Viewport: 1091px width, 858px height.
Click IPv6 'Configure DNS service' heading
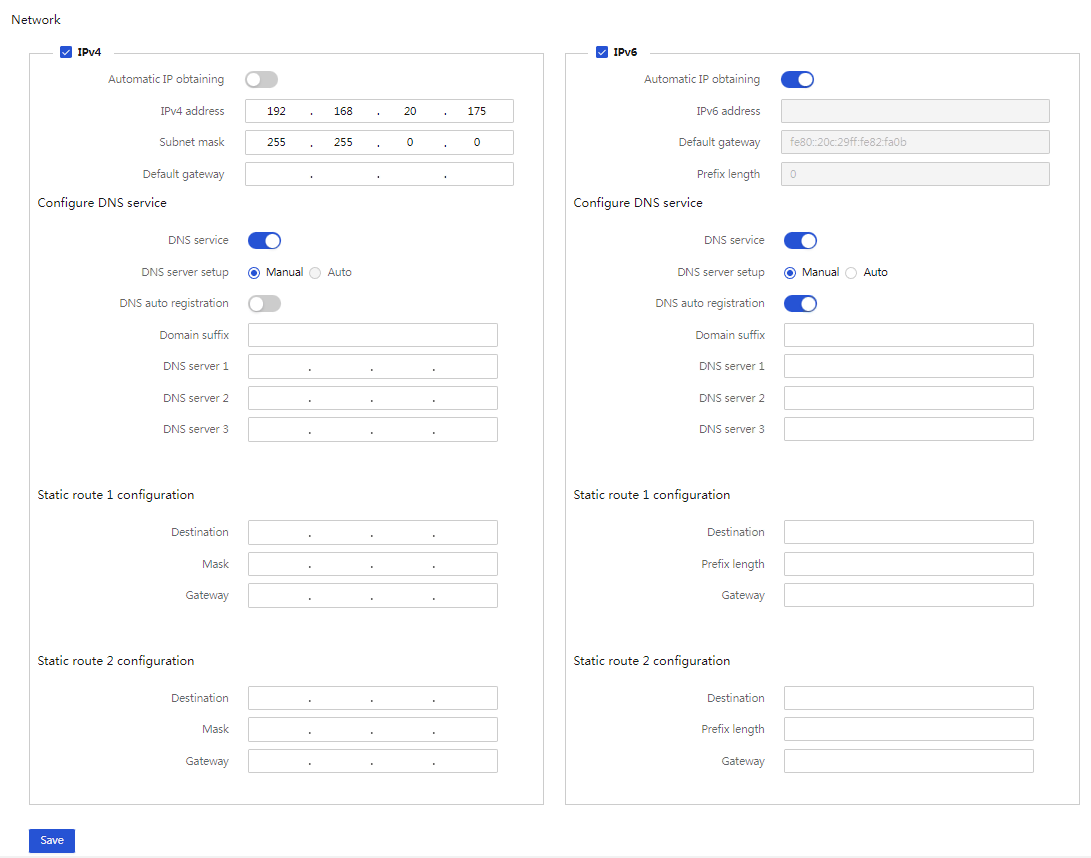638,203
